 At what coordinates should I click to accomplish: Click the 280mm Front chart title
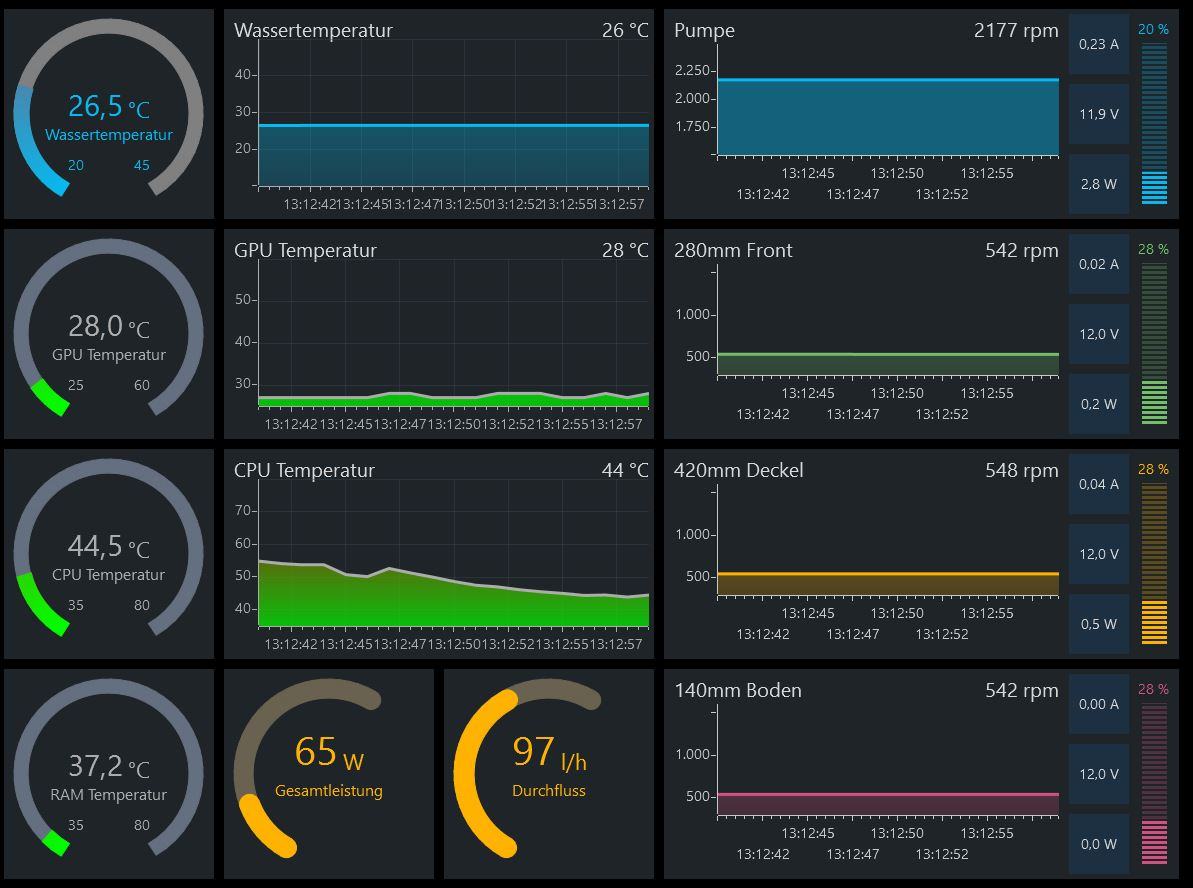[733, 250]
